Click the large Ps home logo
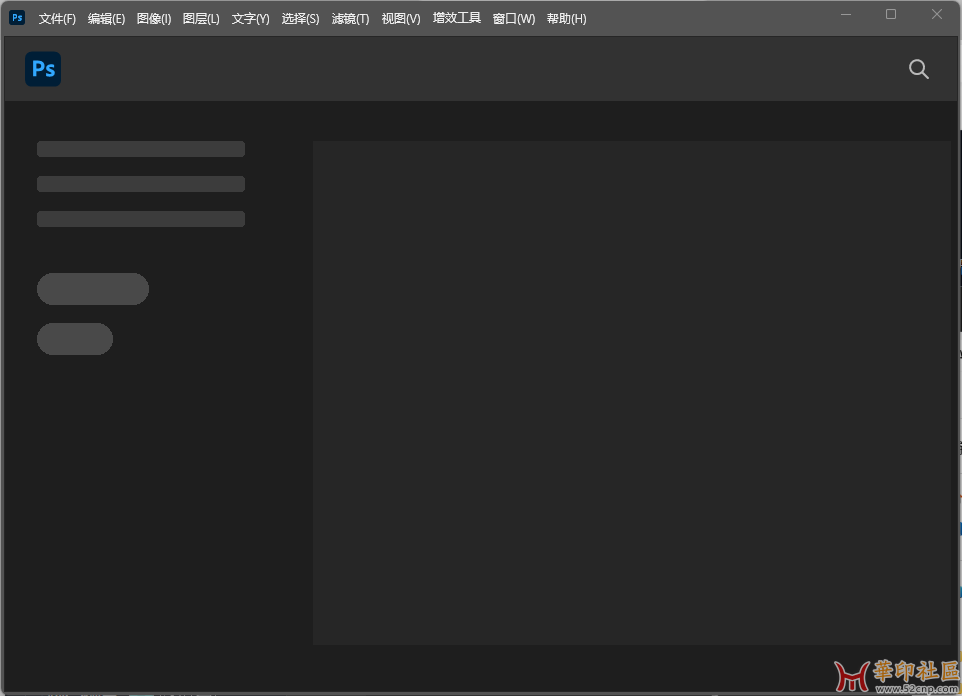 43,69
